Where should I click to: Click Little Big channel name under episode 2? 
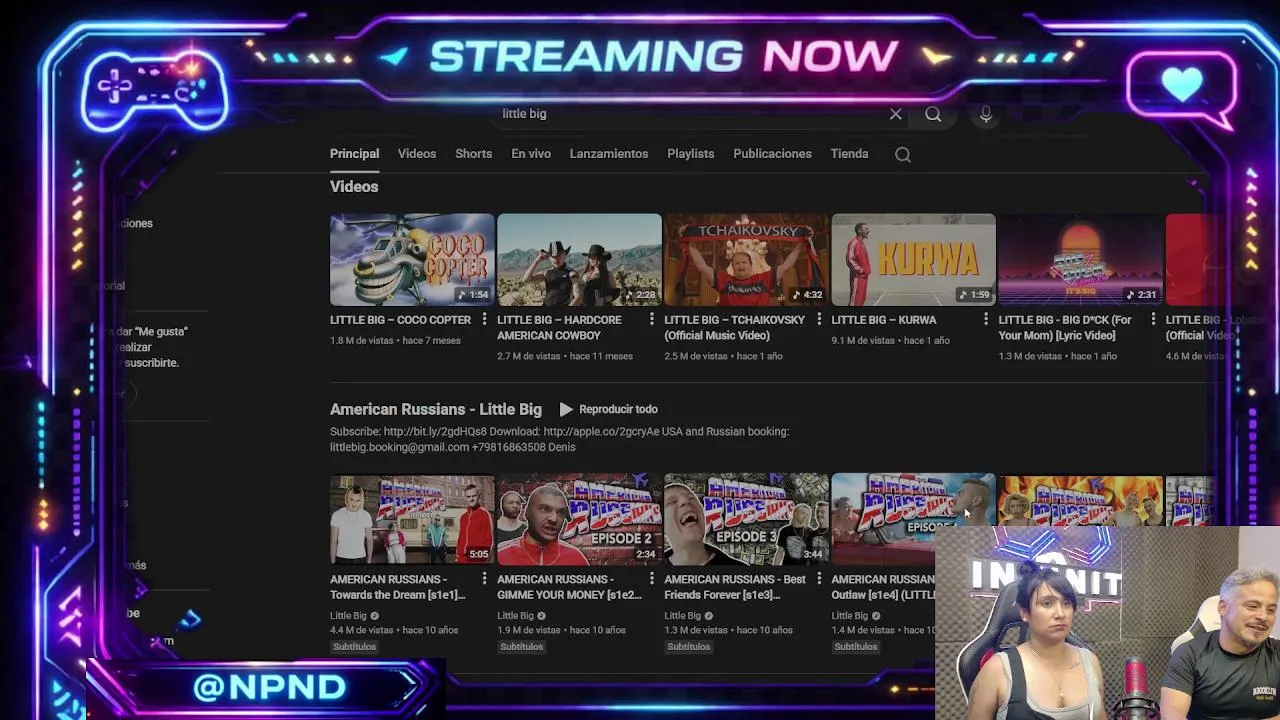point(515,616)
